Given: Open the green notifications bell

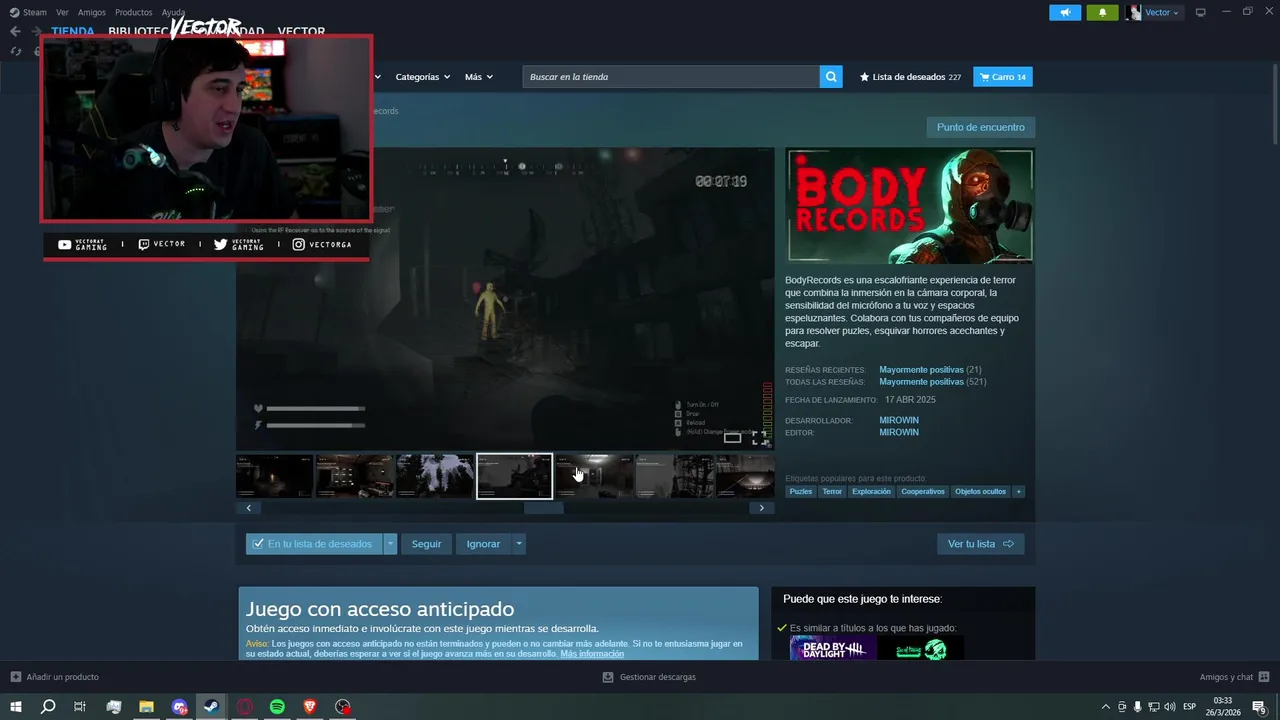Looking at the screenshot, I should point(1102,12).
